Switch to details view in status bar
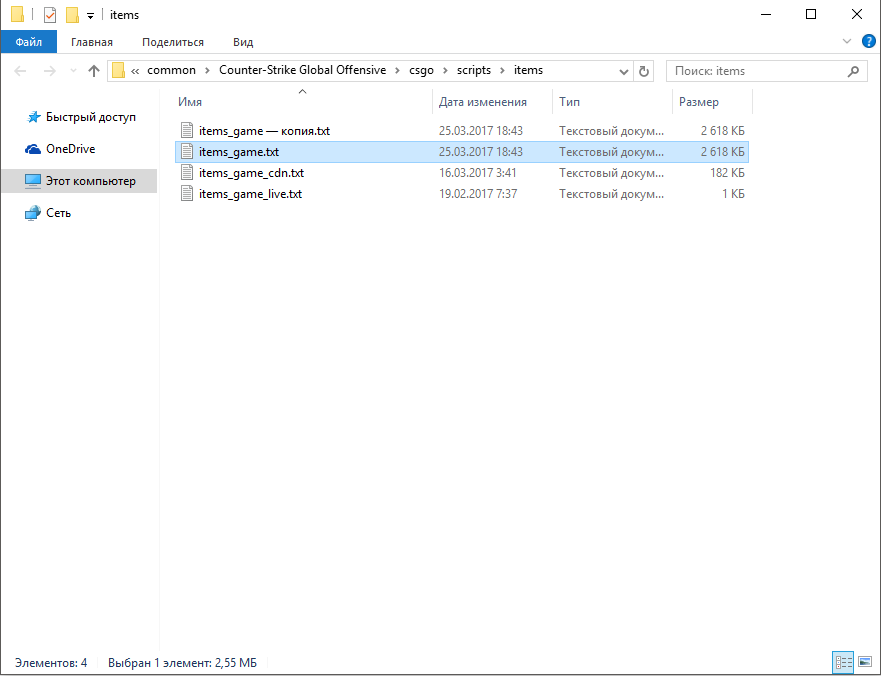 (843, 662)
